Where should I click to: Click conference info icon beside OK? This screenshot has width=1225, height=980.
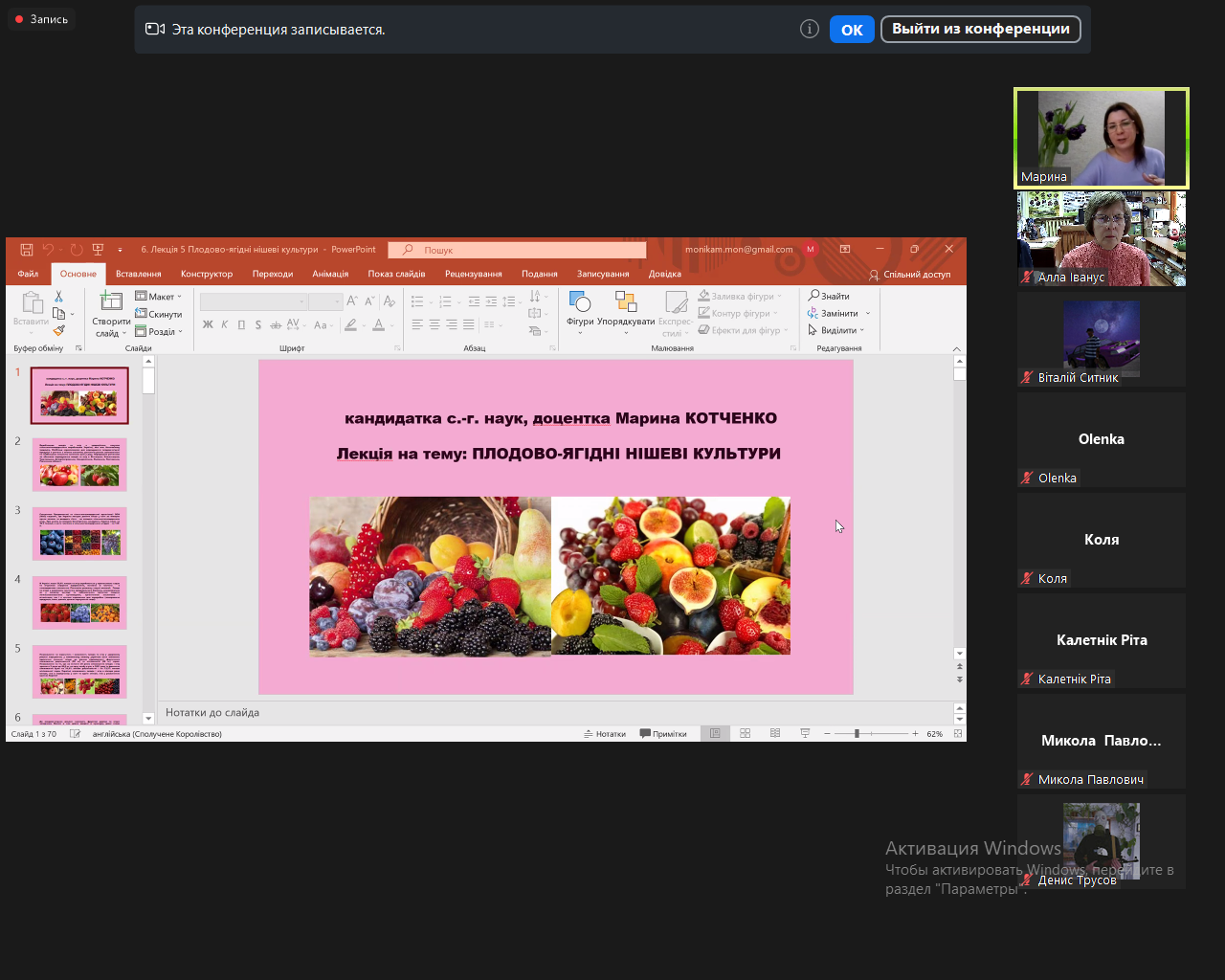pos(810,30)
